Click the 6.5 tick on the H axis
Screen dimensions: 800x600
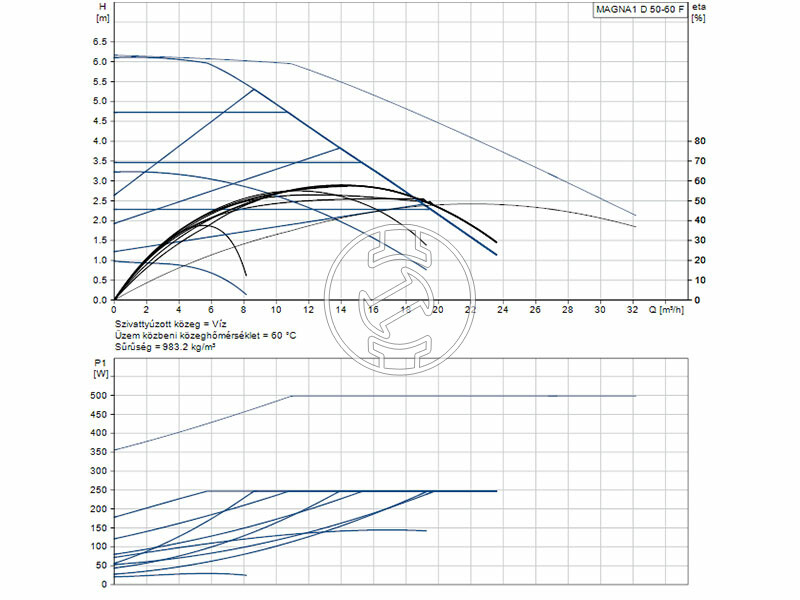pyautogui.click(x=99, y=42)
